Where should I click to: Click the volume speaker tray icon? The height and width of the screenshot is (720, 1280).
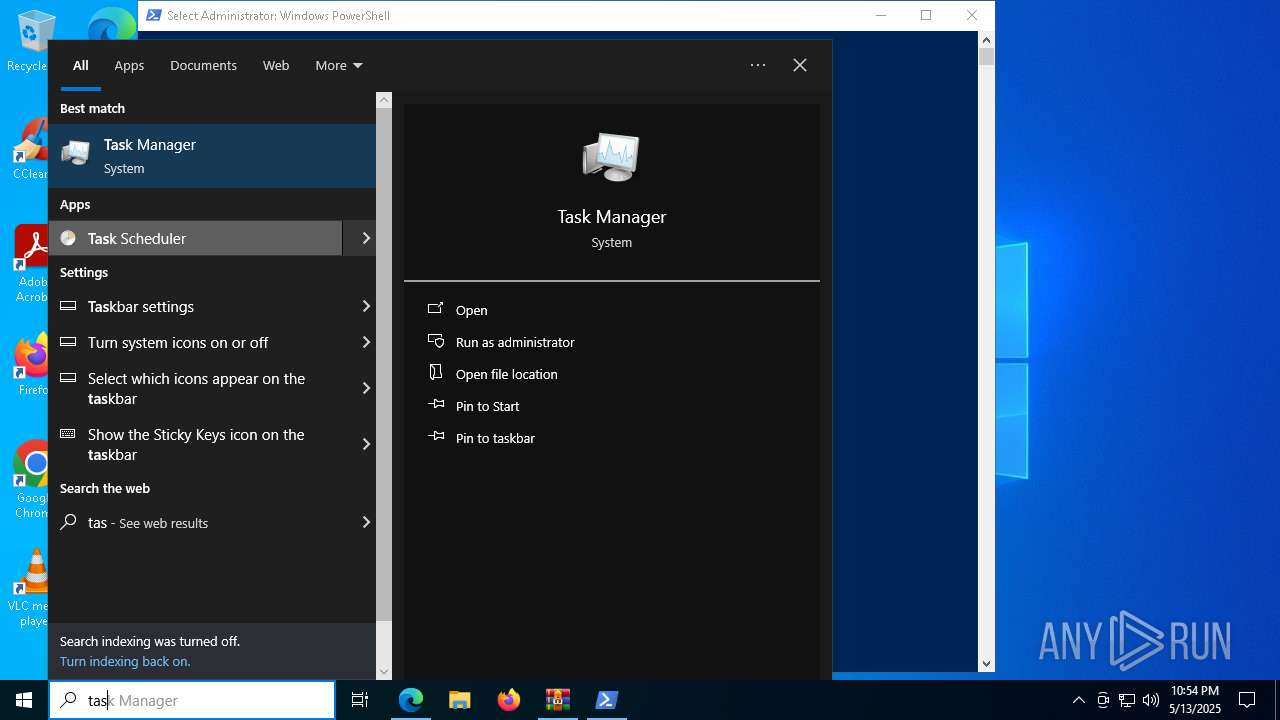point(1151,700)
